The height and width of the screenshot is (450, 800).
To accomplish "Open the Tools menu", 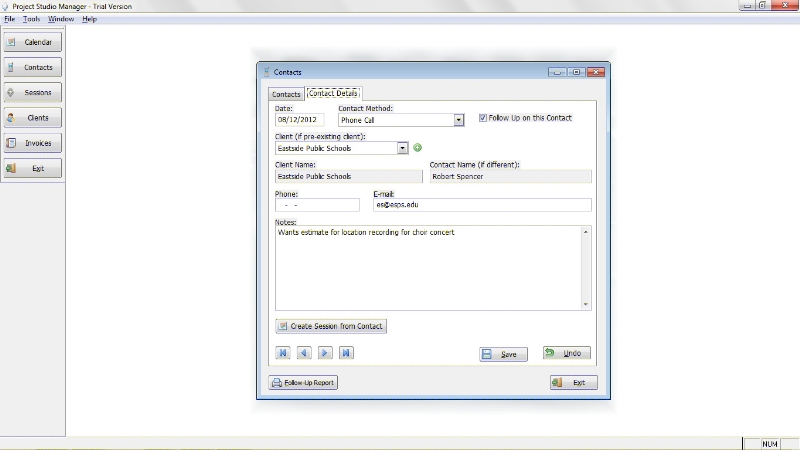I will point(32,19).
